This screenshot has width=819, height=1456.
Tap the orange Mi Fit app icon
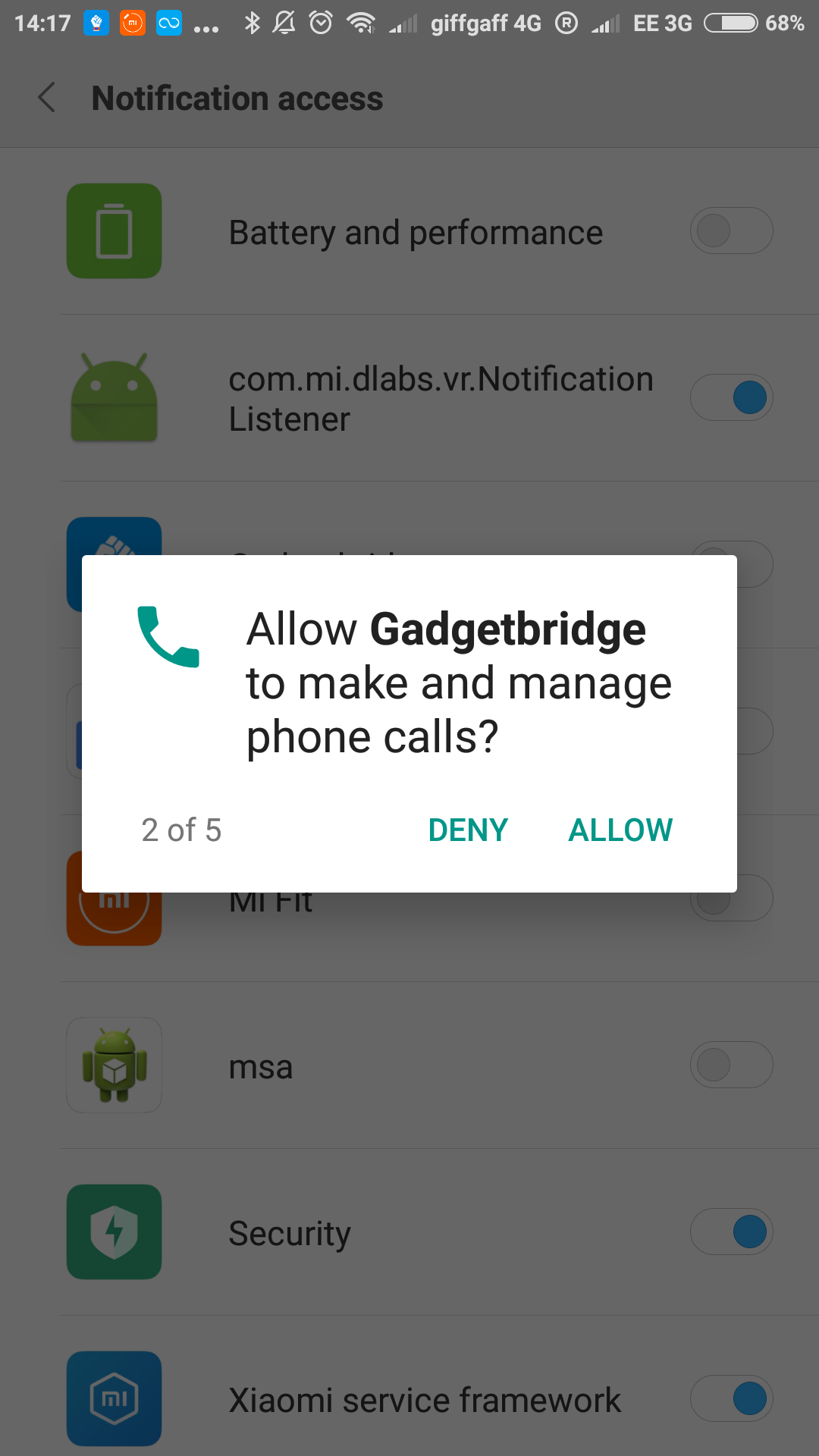coord(114,919)
